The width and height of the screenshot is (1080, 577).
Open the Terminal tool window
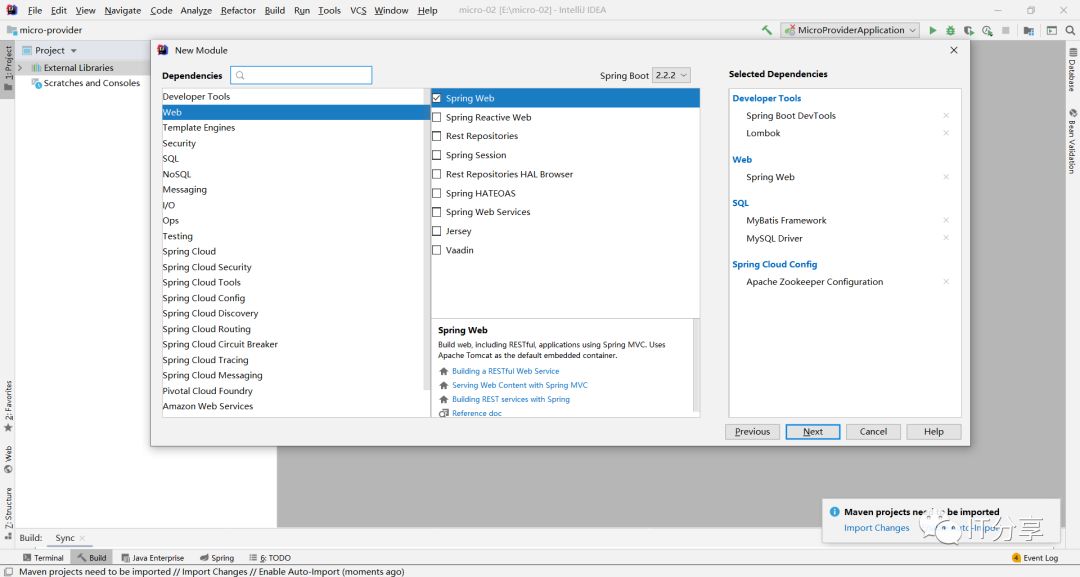43,558
